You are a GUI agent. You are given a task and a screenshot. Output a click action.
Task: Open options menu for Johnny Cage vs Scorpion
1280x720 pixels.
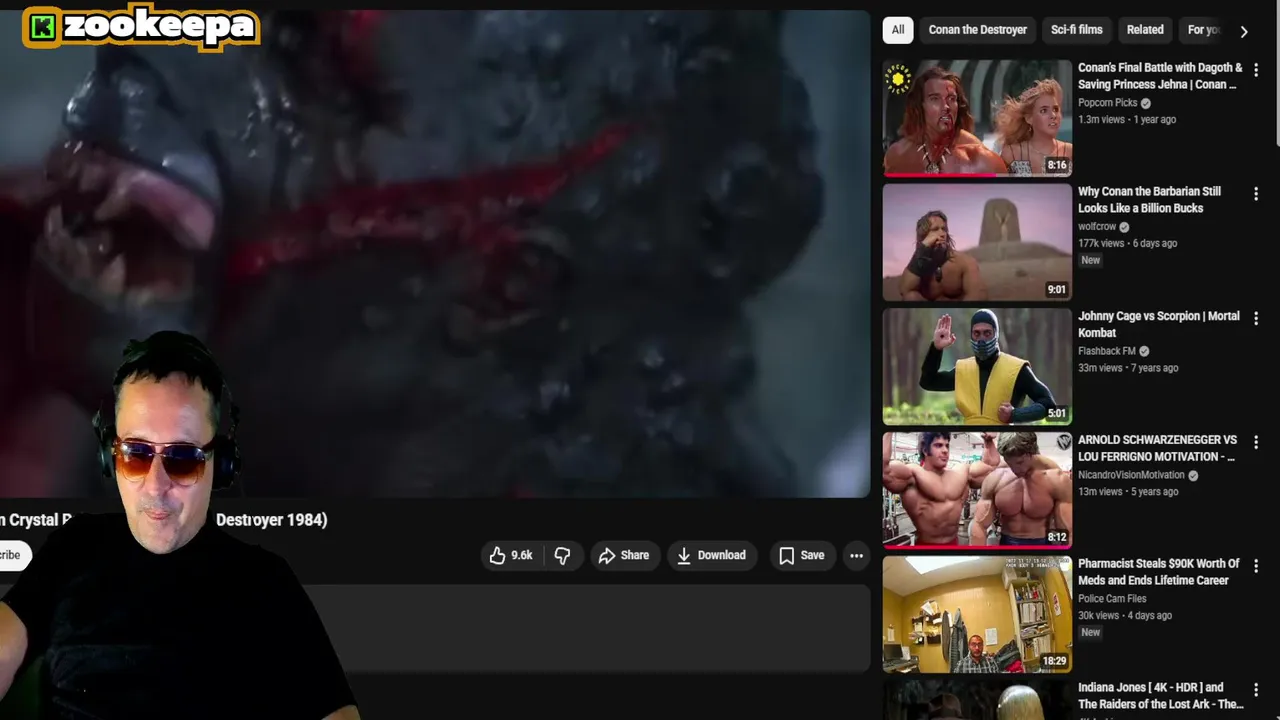coord(1256,318)
